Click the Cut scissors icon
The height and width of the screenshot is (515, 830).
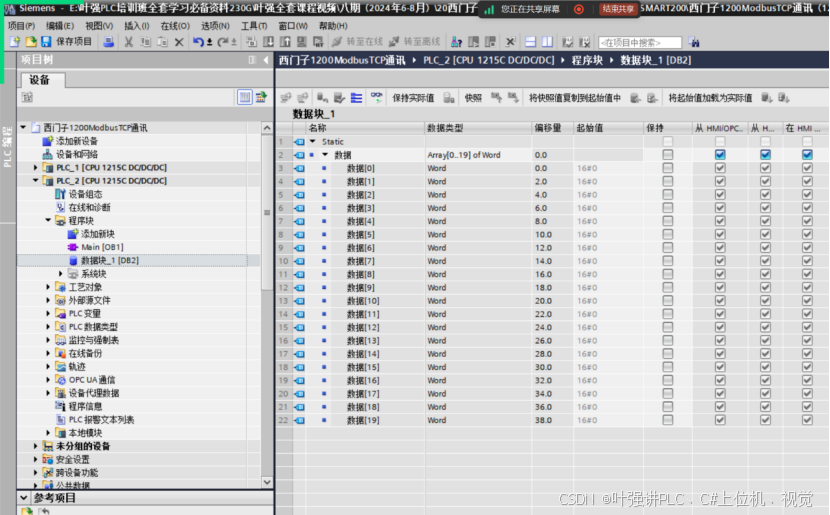[129, 42]
